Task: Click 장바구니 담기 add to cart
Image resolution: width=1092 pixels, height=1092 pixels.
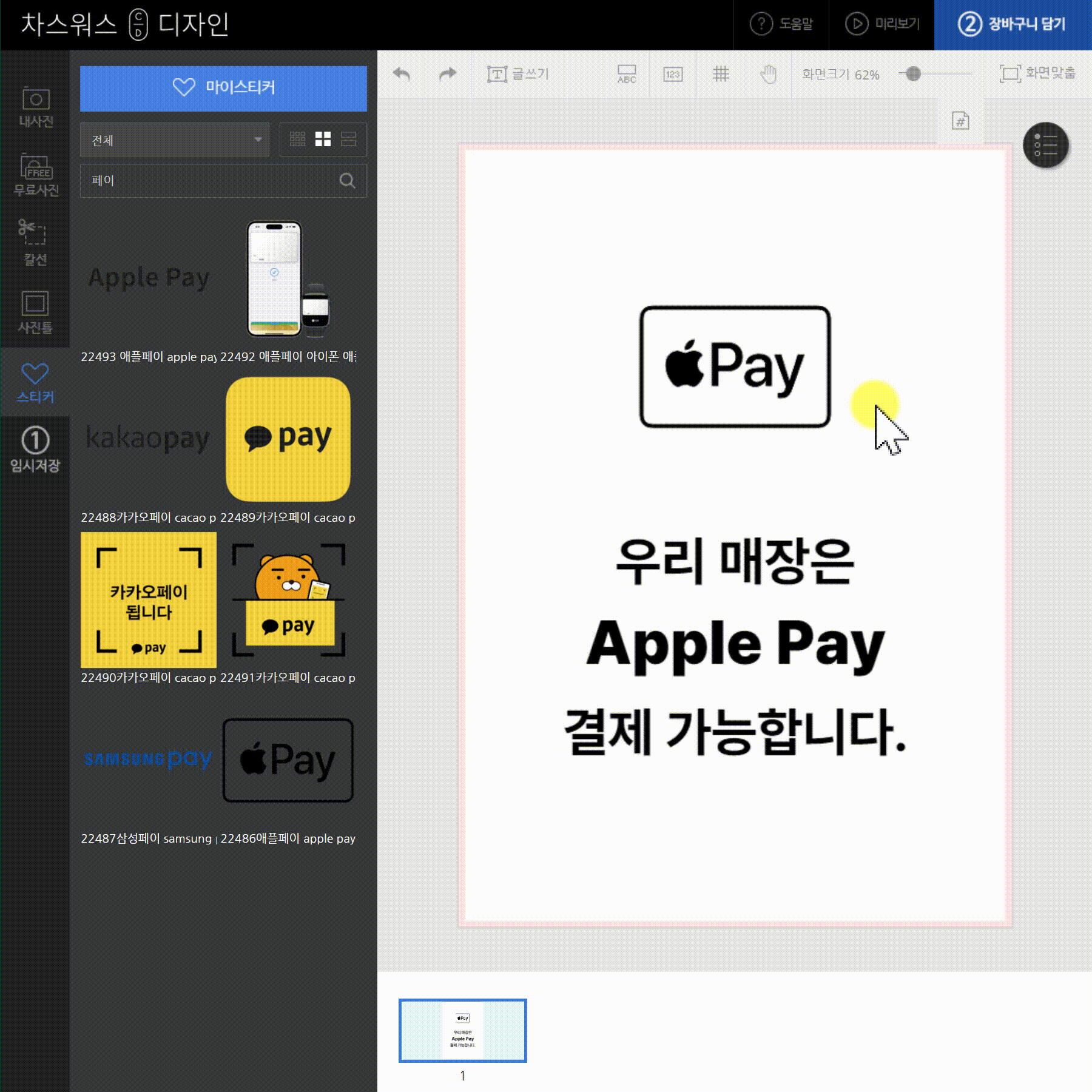Action: point(1012,24)
